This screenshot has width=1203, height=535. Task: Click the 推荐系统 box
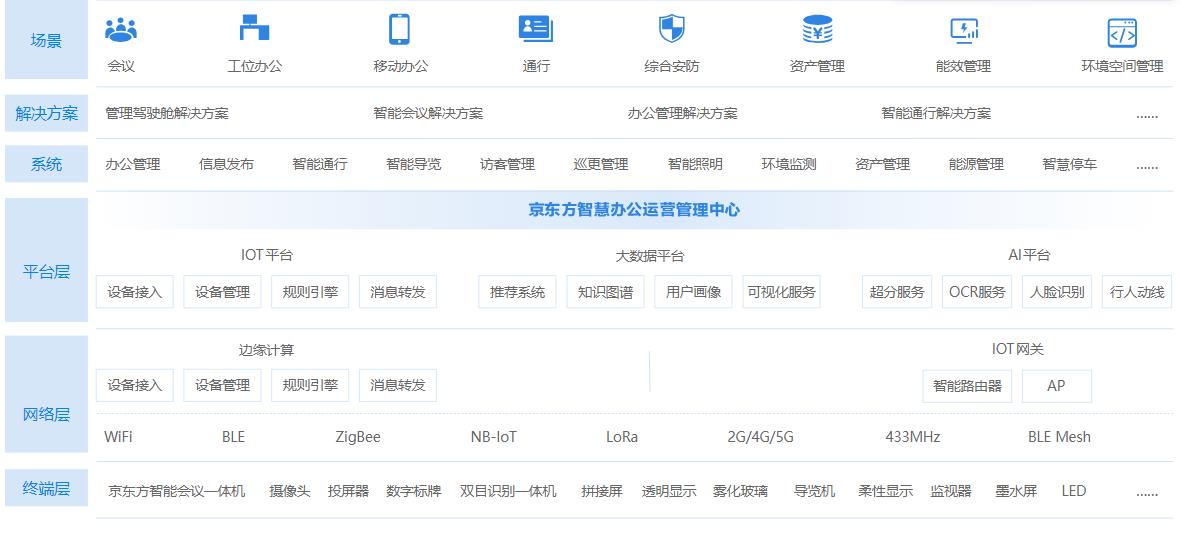pyautogui.click(x=518, y=292)
